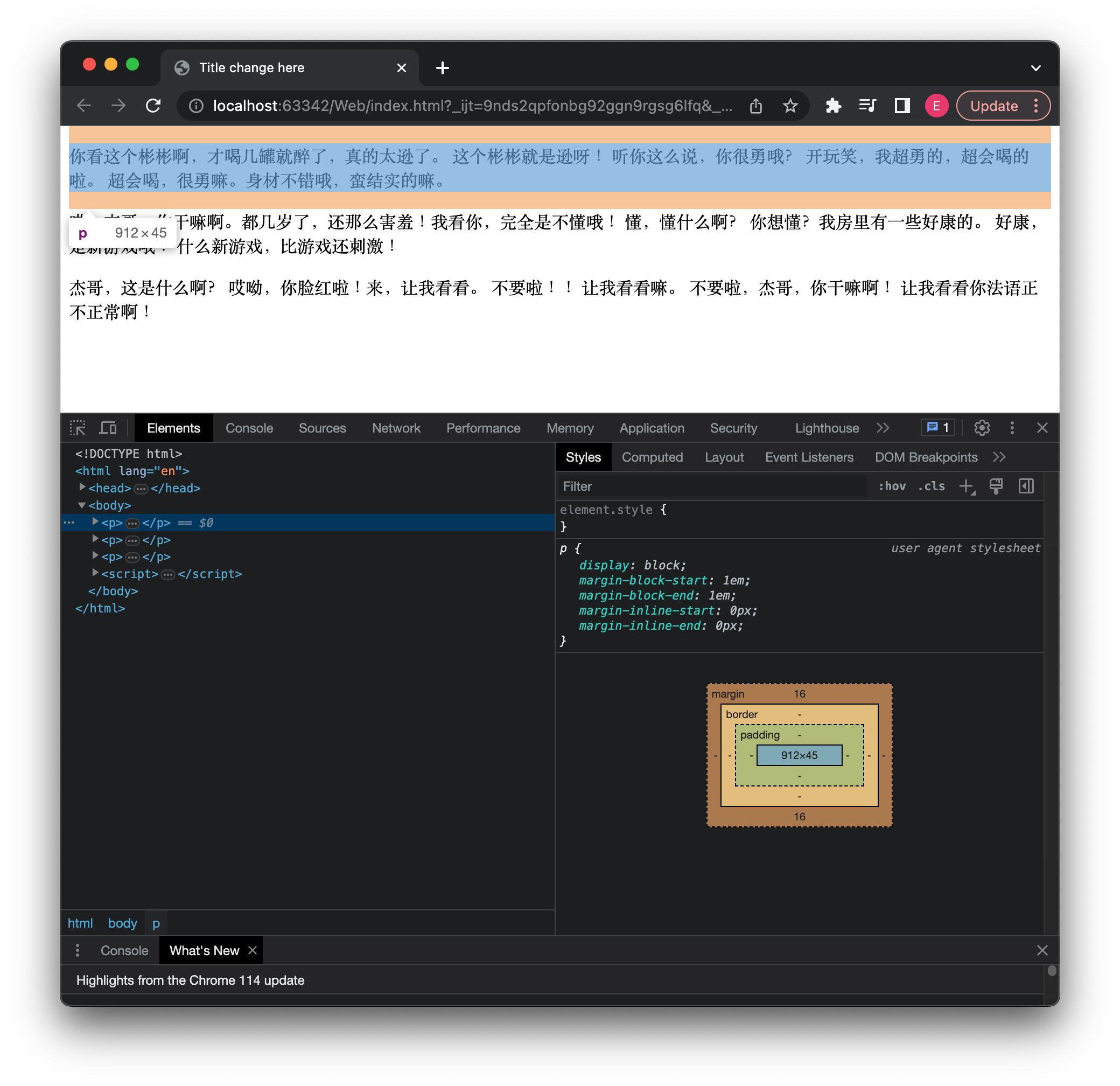Expand the script element node

click(95, 573)
